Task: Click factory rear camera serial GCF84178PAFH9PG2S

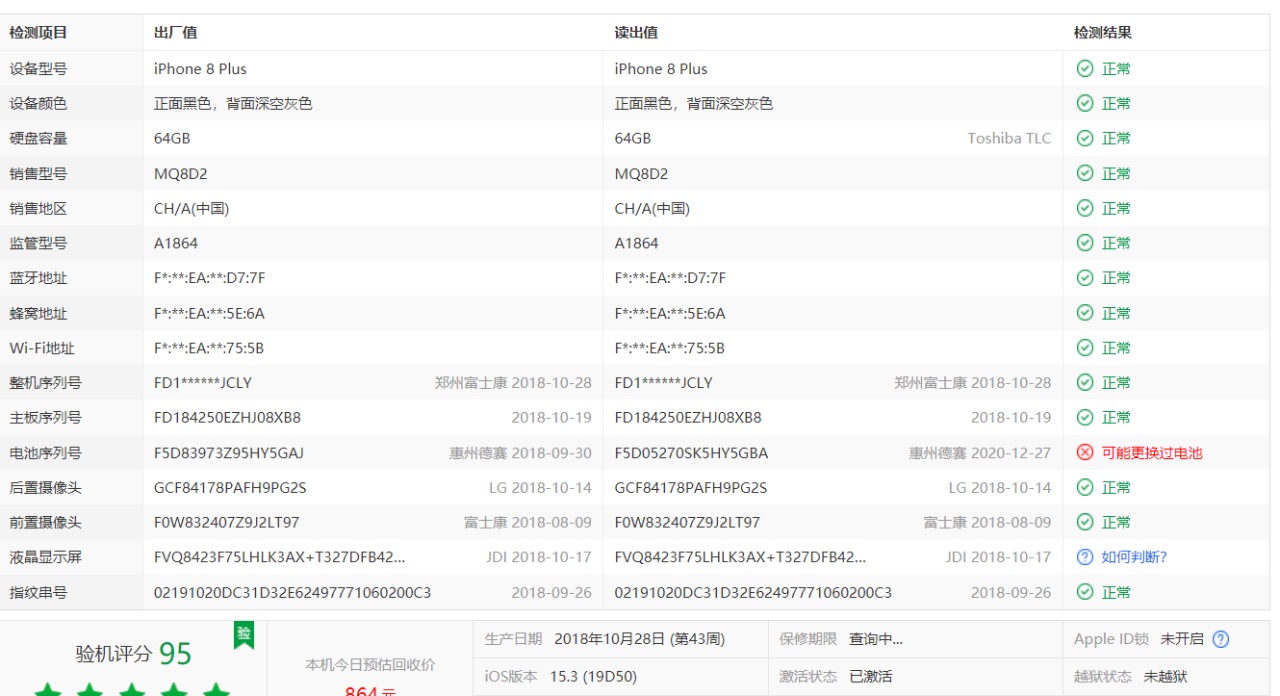Action: [x=230, y=488]
